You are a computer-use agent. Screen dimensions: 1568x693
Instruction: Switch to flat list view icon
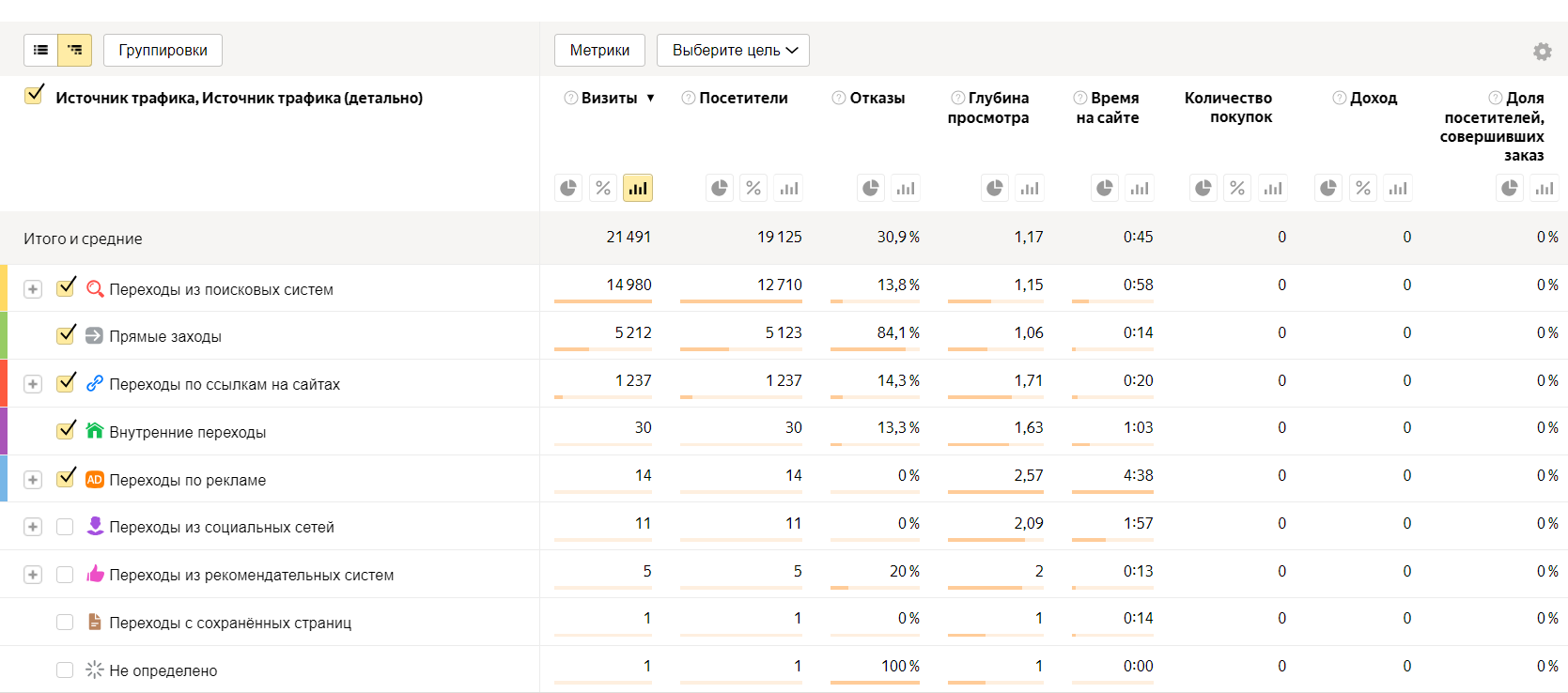pyautogui.click(x=40, y=51)
